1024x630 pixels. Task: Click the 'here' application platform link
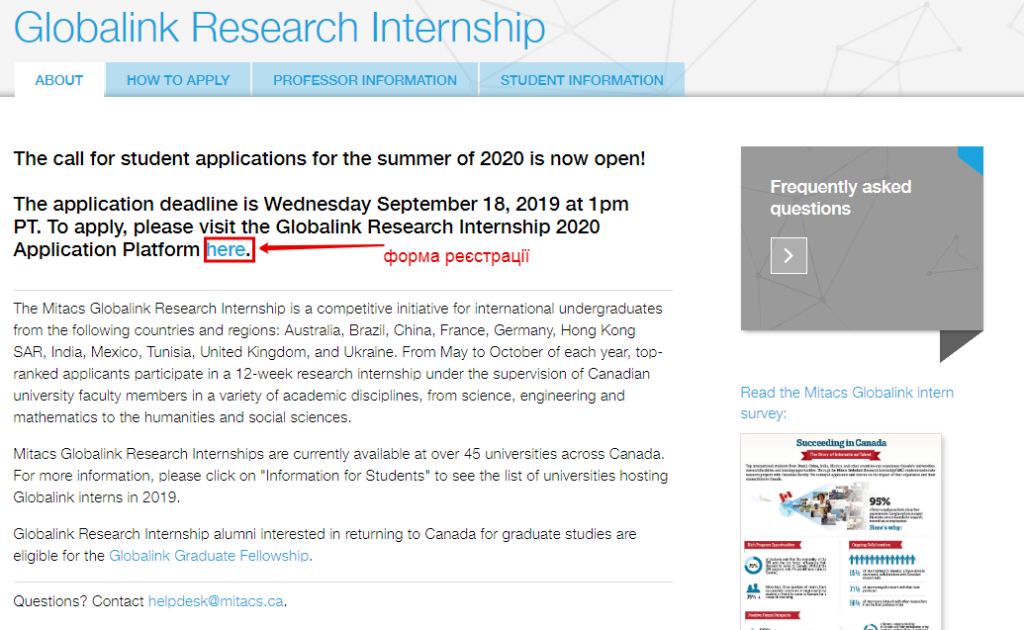click(226, 249)
